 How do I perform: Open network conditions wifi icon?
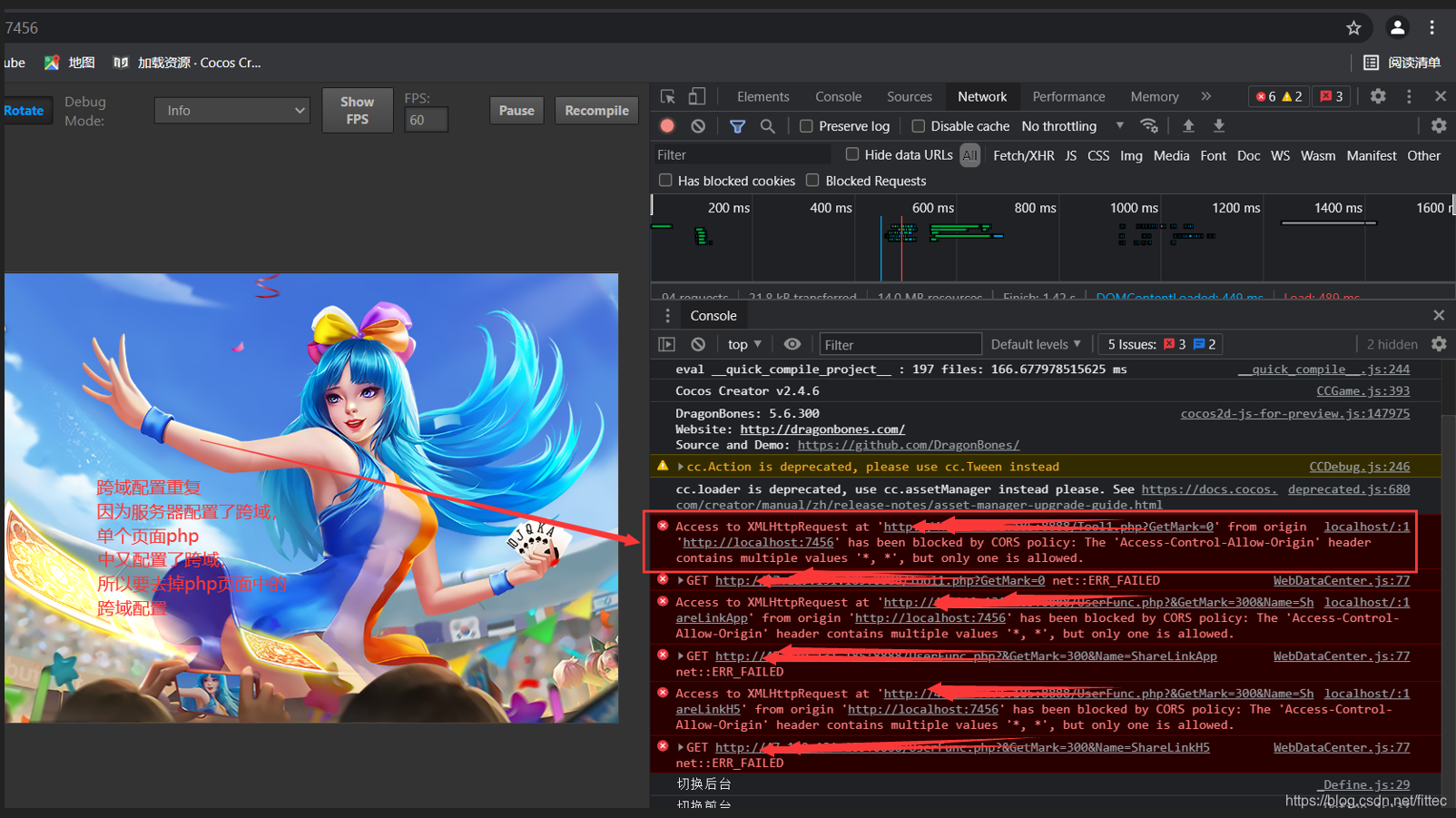pyautogui.click(x=1149, y=126)
